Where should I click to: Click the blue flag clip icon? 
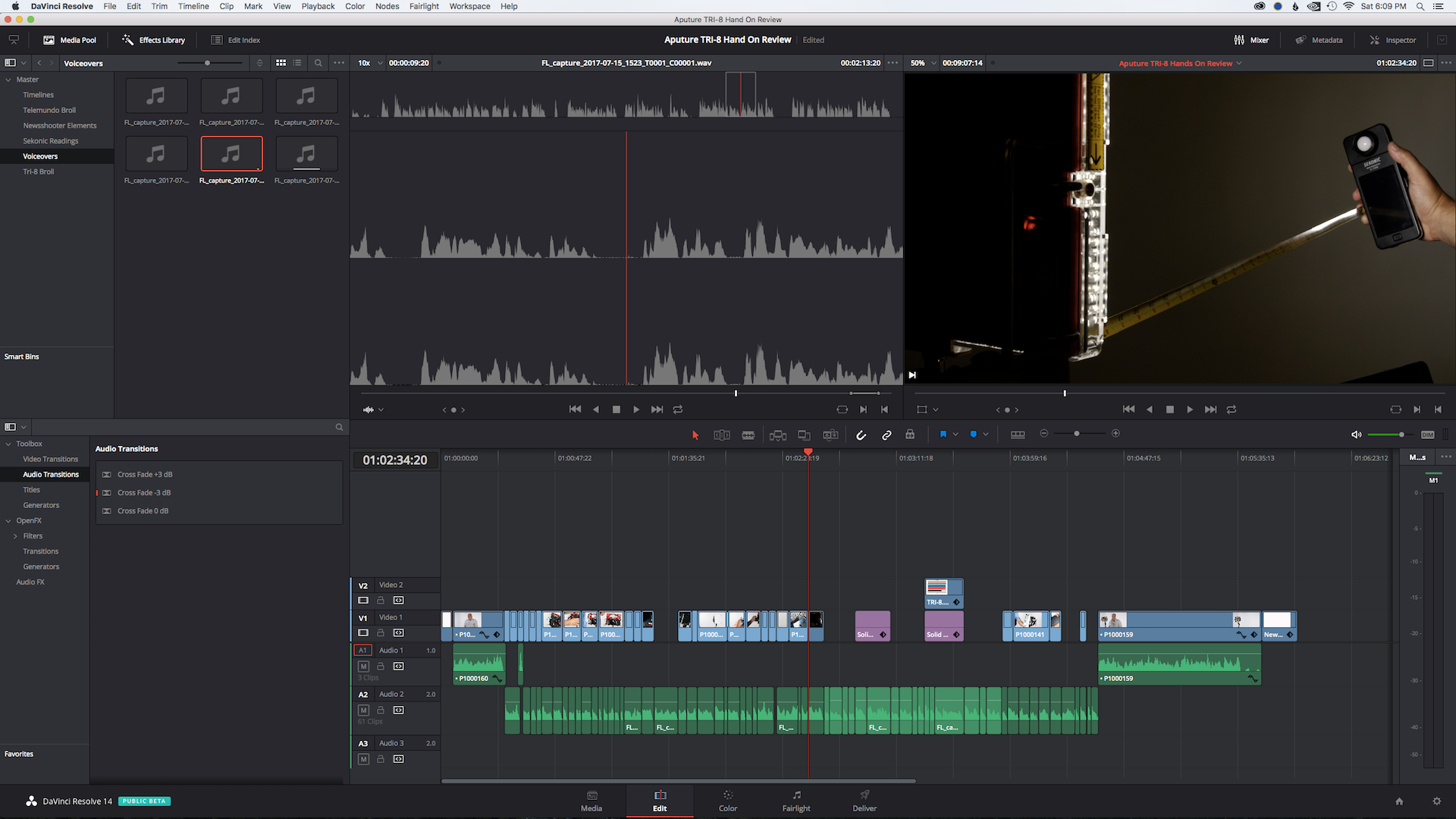click(x=943, y=435)
